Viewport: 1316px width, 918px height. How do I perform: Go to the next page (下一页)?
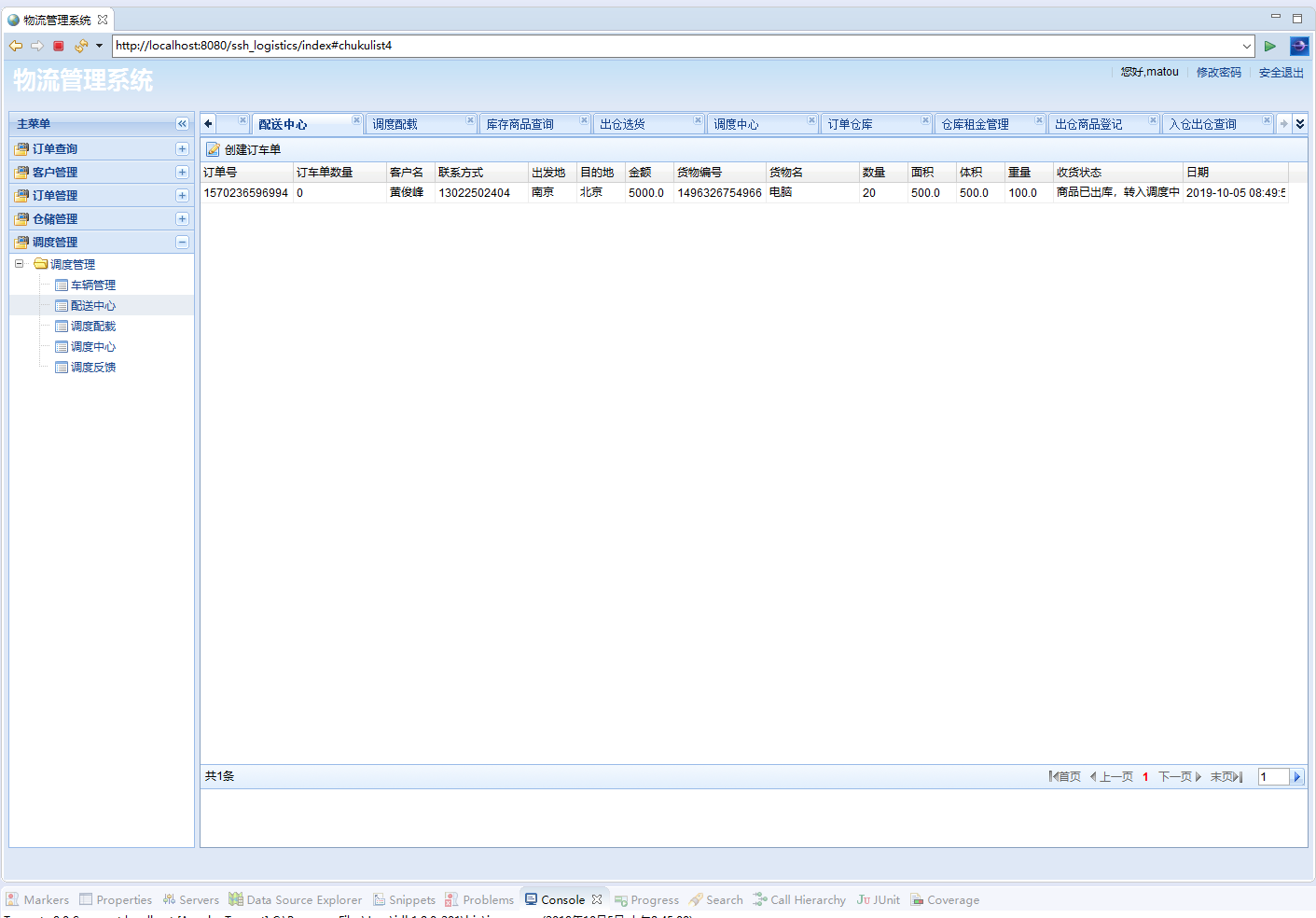point(1180,777)
